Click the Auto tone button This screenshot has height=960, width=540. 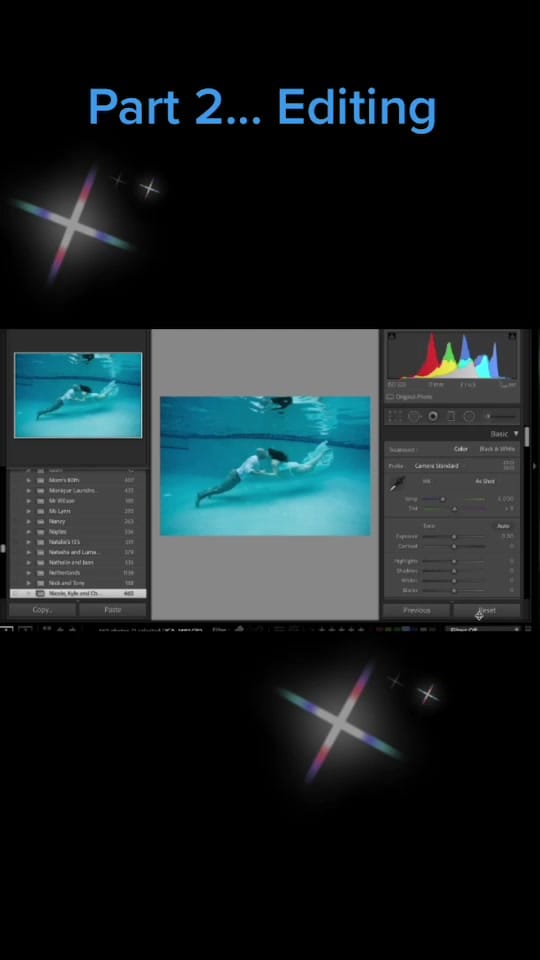click(503, 526)
